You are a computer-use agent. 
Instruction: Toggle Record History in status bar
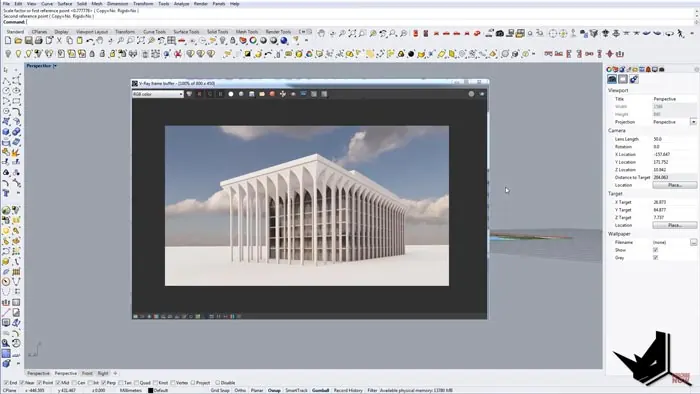(348, 390)
